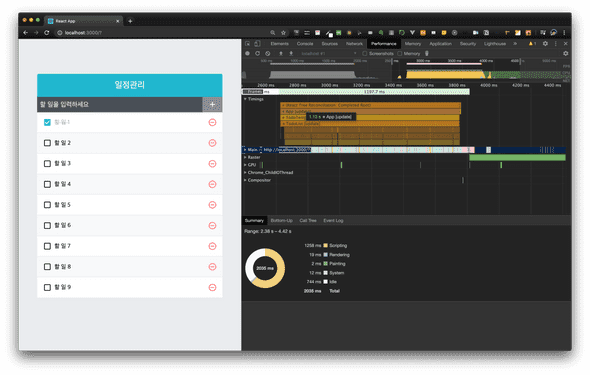Viewport: 590px width, 375px height.
Task: Switch to the Bottom-Up tab
Action: 281,220
